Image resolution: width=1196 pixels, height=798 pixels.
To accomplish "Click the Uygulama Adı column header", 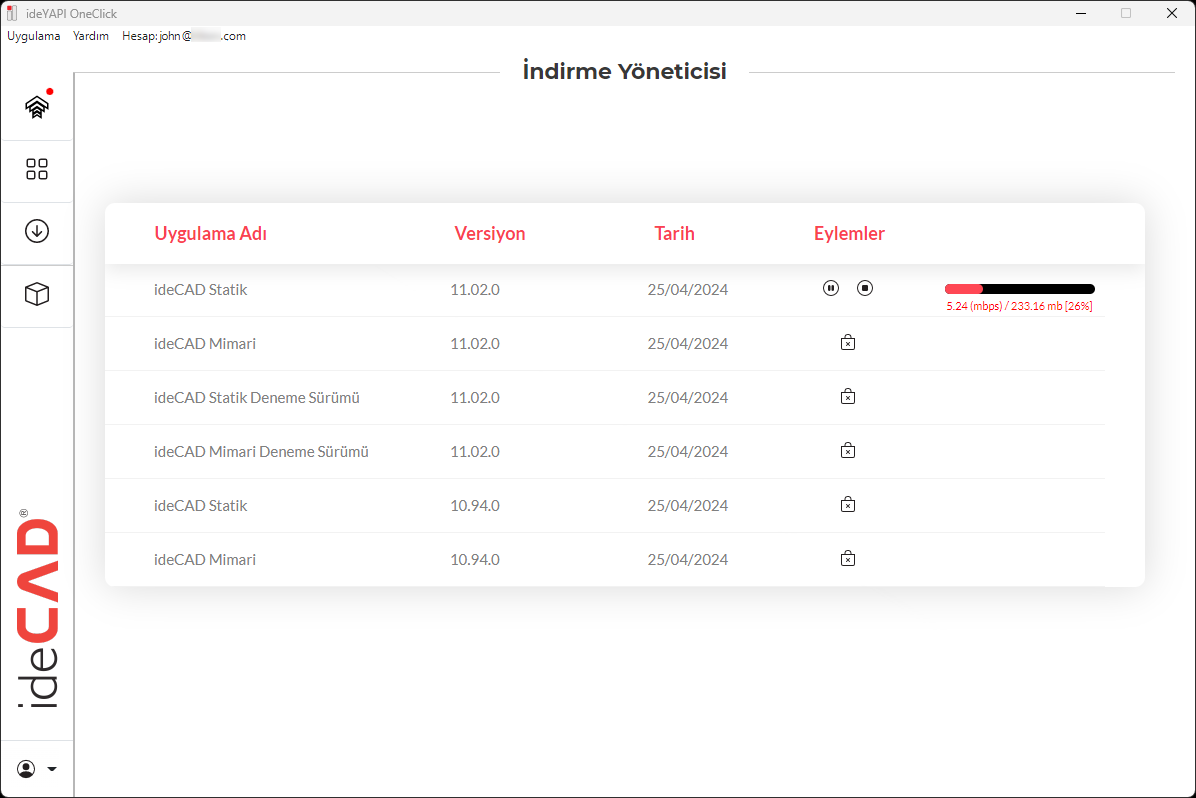I will click(x=210, y=234).
